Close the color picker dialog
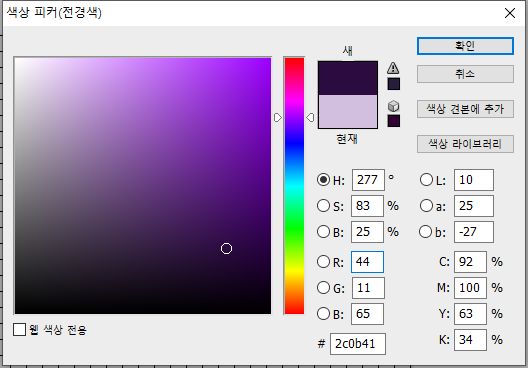This screenshot has height=368, width=528. pos(510,13)
